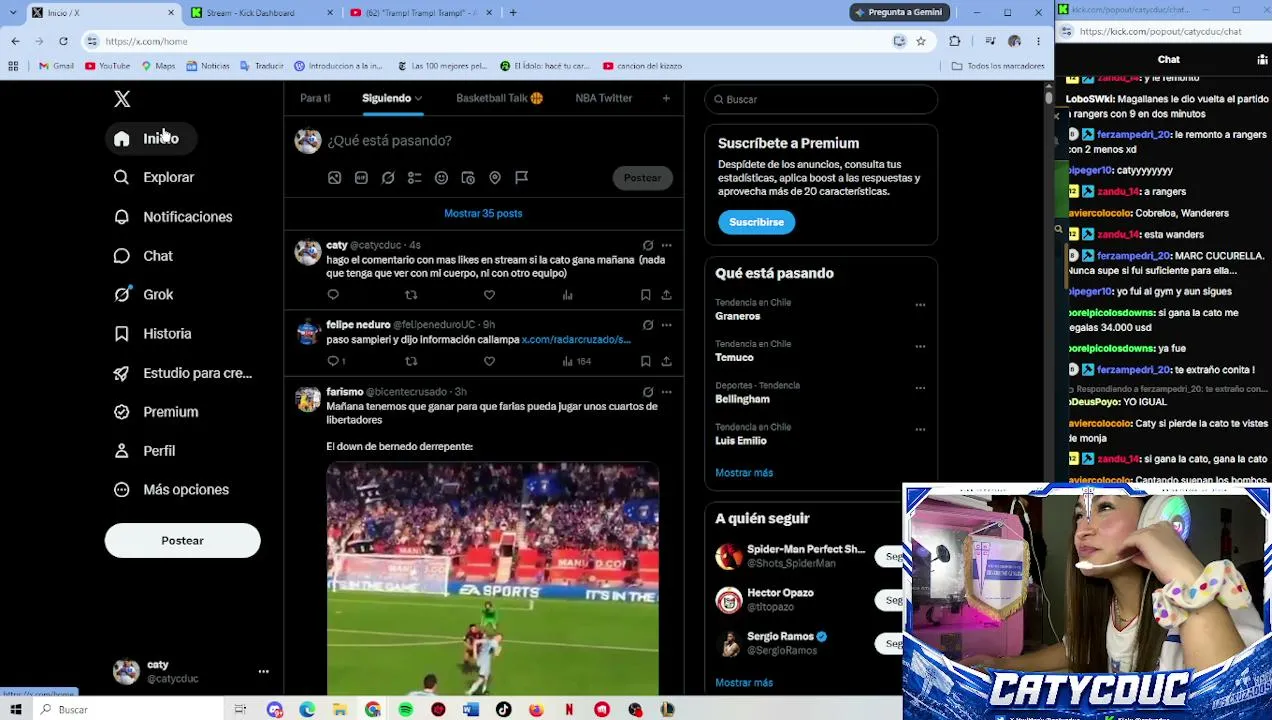Image resolution: width=1272 pixels, height=720 pixels.
Task: Switch to NBA Twitter tab
Action: point(604,98)
